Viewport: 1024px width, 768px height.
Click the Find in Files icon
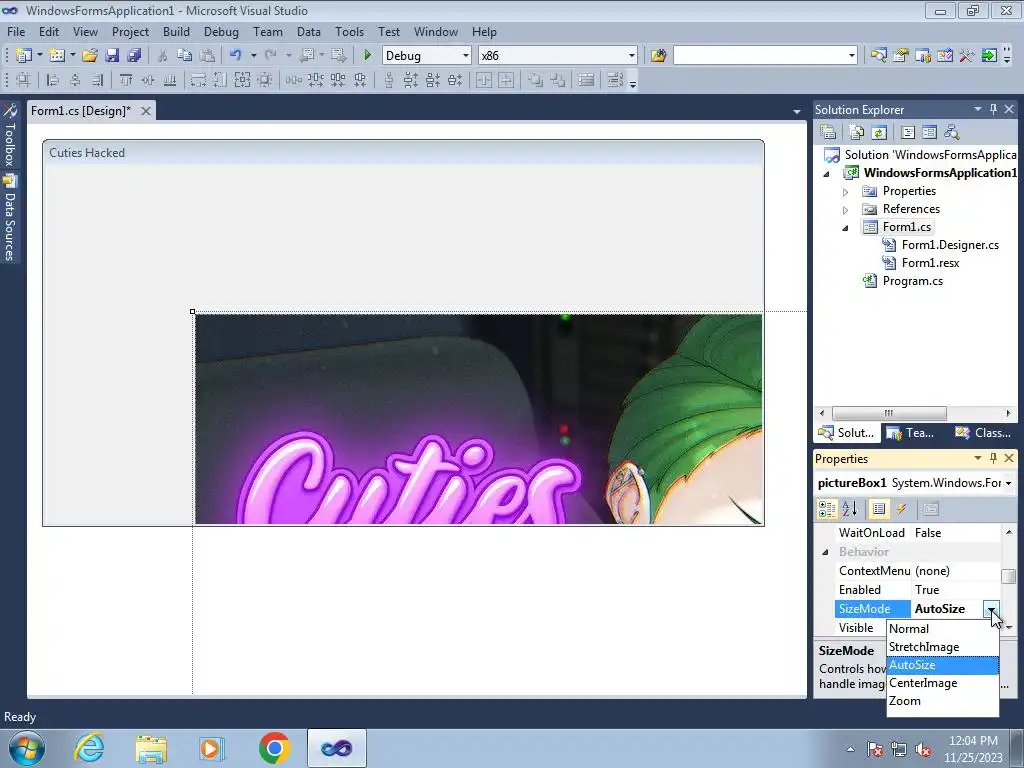point(658,56)
